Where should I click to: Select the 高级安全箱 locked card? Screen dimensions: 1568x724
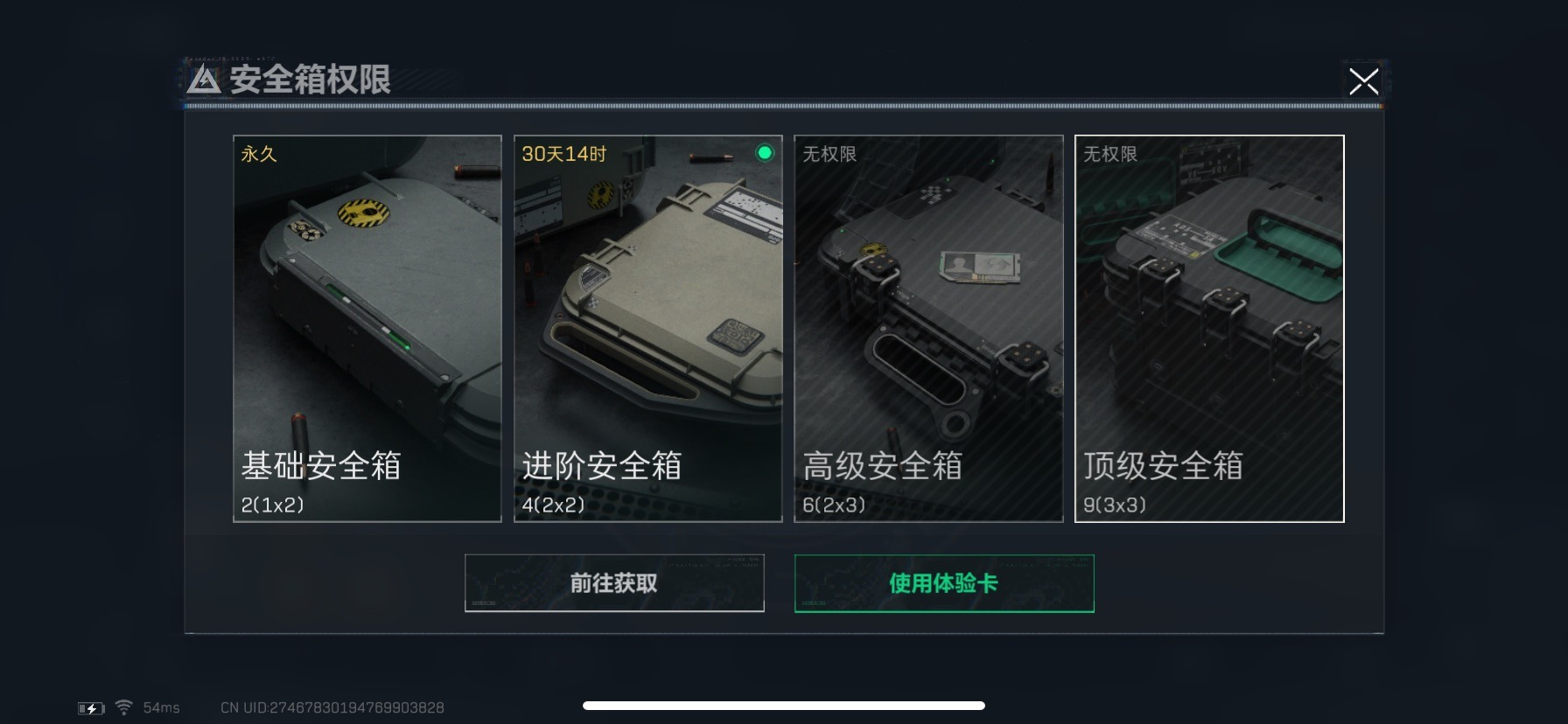click(928, 329)
